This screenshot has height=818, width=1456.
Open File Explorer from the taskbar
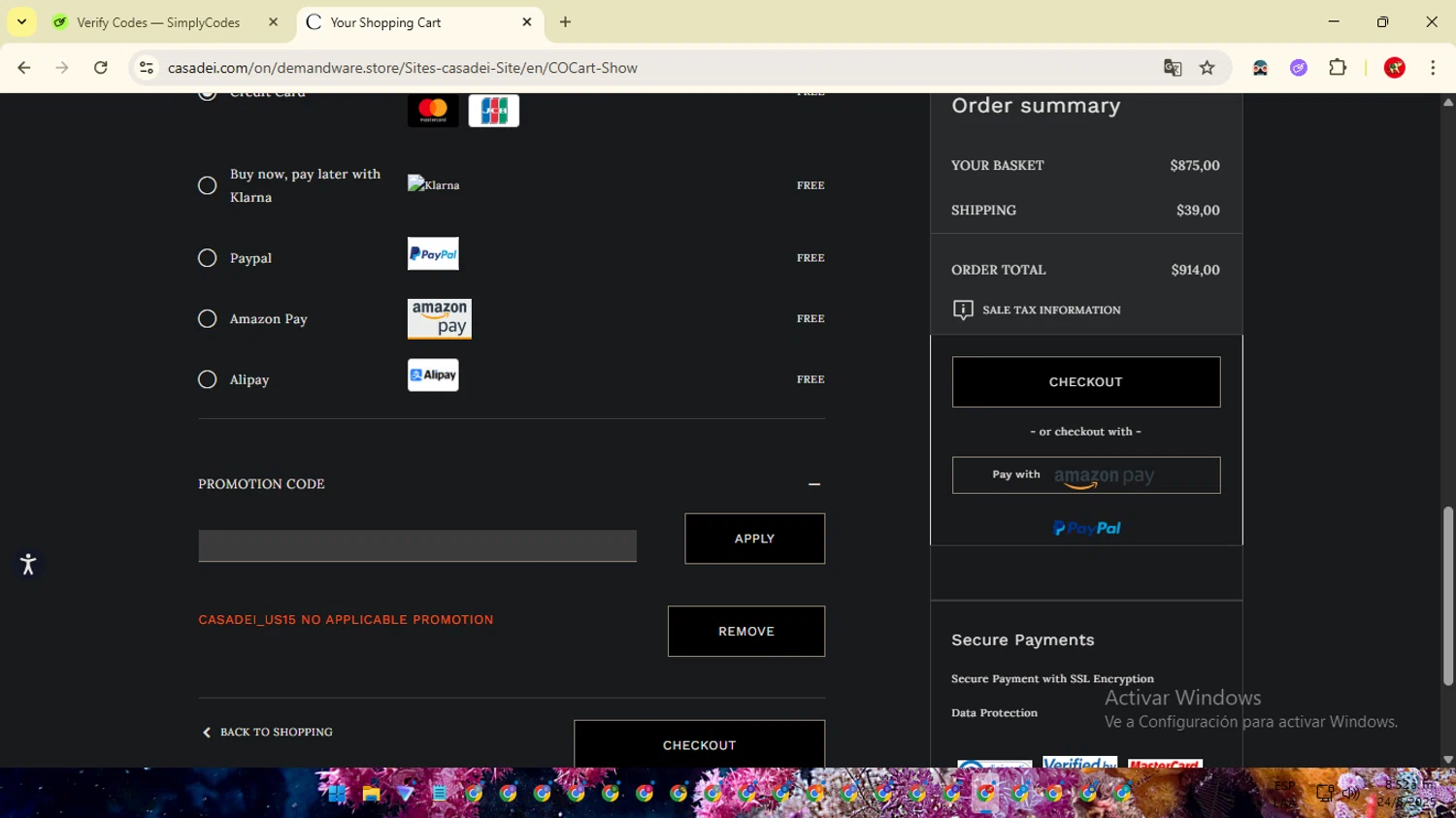(371, 794)
